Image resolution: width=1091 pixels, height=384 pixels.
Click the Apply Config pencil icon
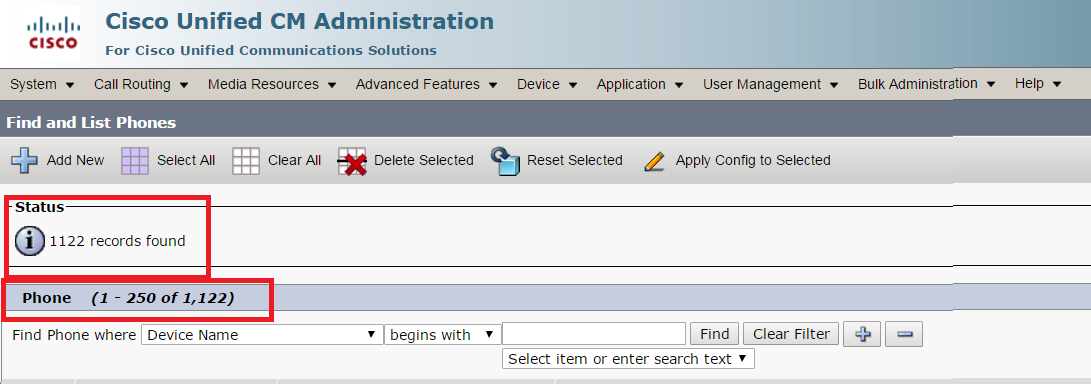(x=654, y=161)
